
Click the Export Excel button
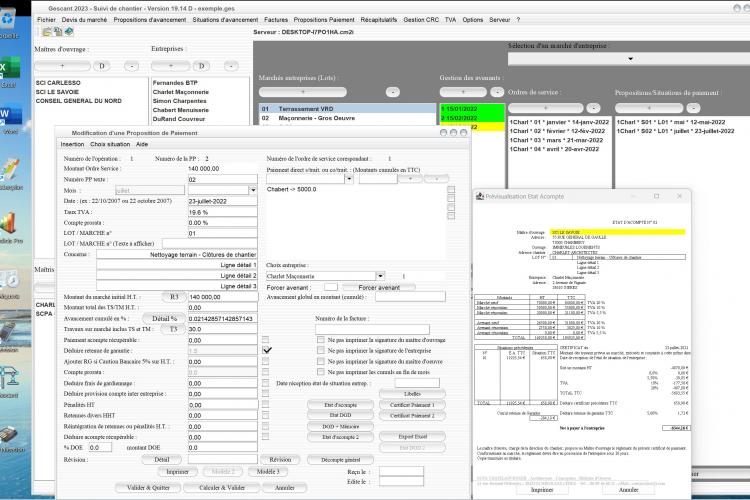[412, 436]
